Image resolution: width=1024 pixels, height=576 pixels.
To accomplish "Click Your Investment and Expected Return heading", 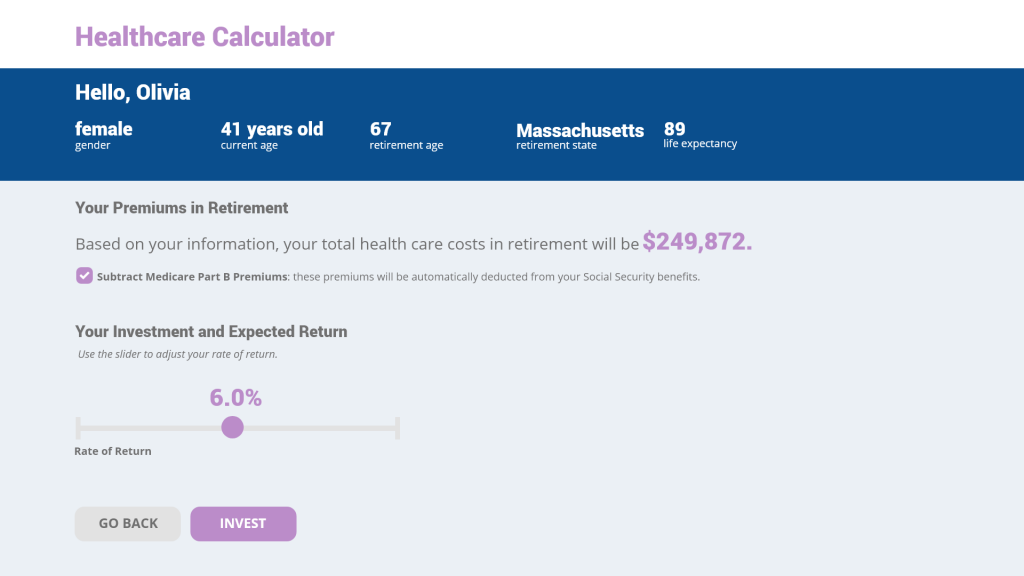I will 211,332.
